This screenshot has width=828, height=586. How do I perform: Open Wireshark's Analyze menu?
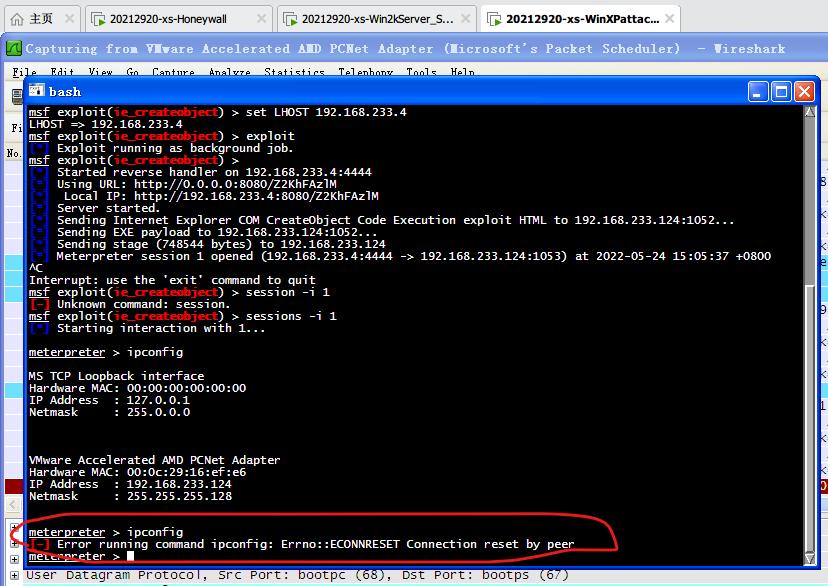click(x=229, y=72)
